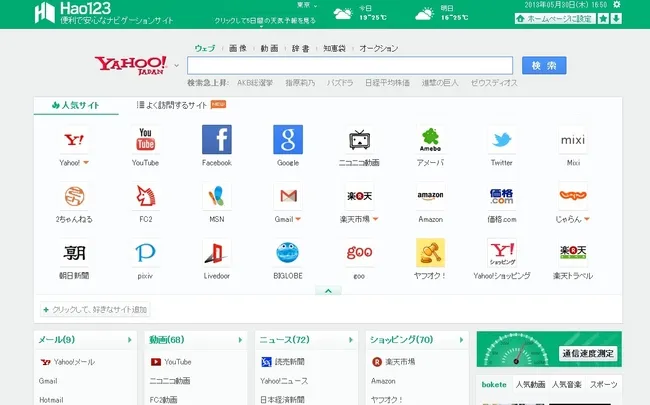Click the YouTube icon in popular sites
This screenshot has width=650, height=405.
(145, 140)
